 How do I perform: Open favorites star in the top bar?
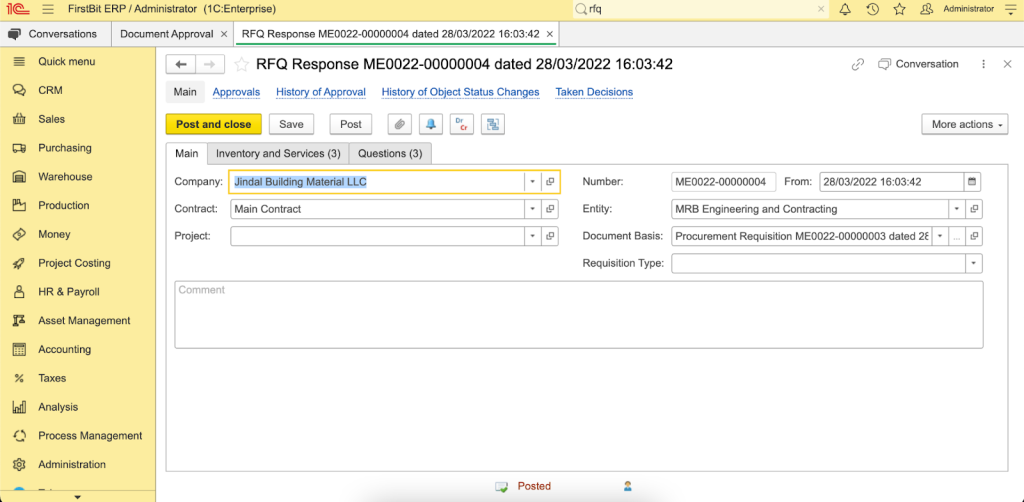click(x=899, y=9)
